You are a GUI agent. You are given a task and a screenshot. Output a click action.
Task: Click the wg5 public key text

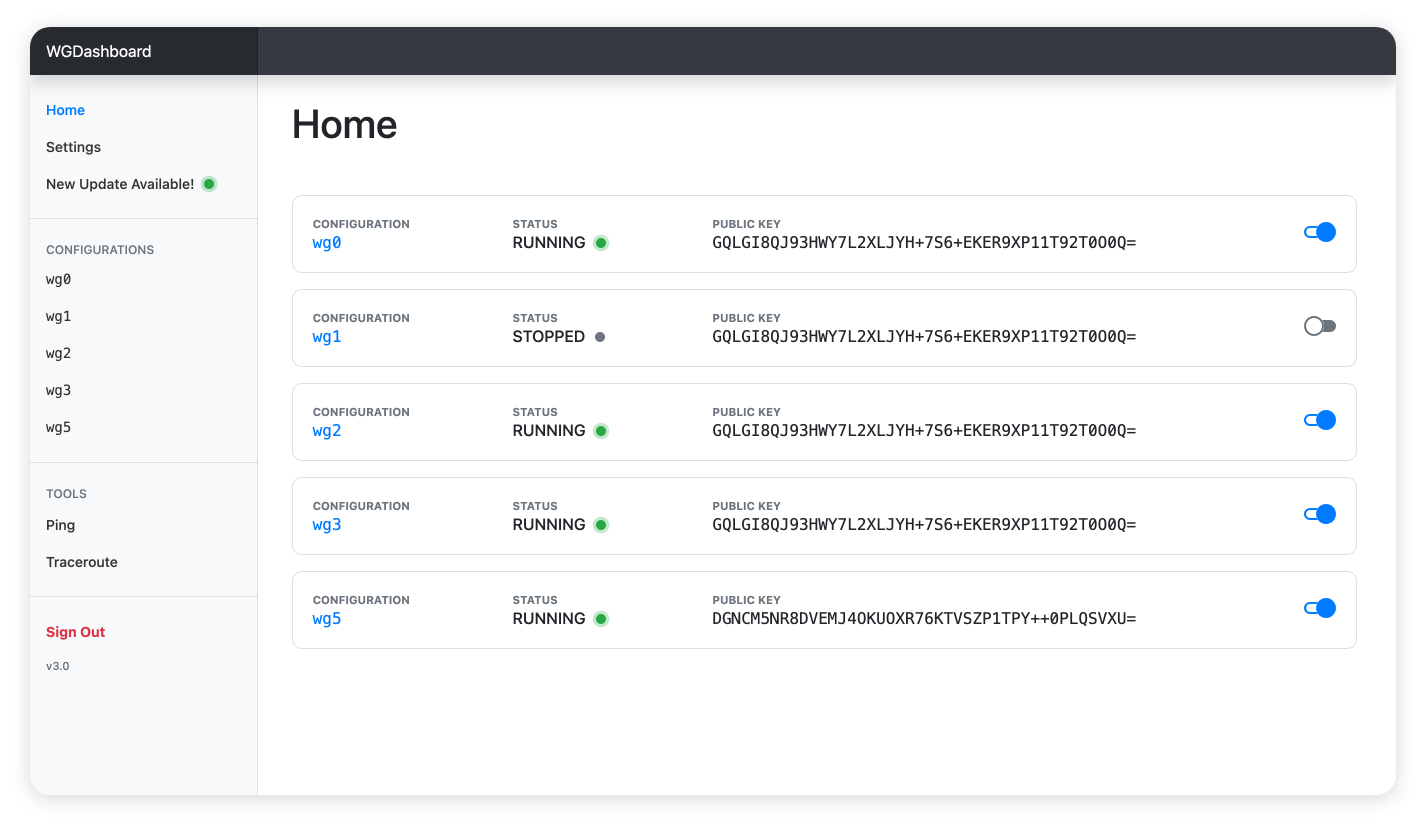tap(924, 619)
